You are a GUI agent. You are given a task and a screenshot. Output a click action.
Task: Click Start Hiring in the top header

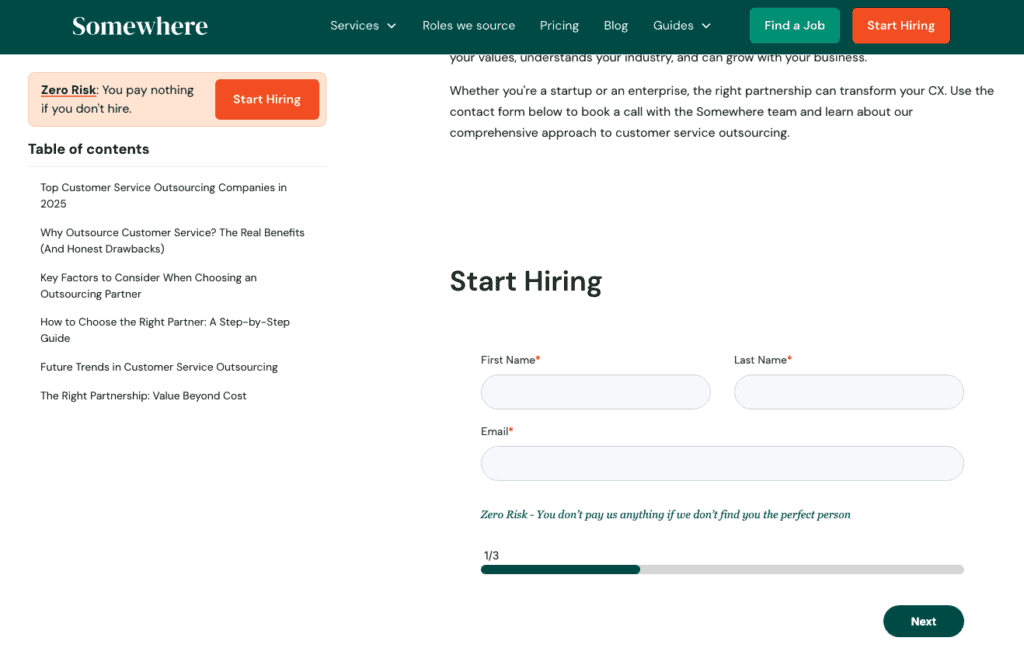coord(901,25)
